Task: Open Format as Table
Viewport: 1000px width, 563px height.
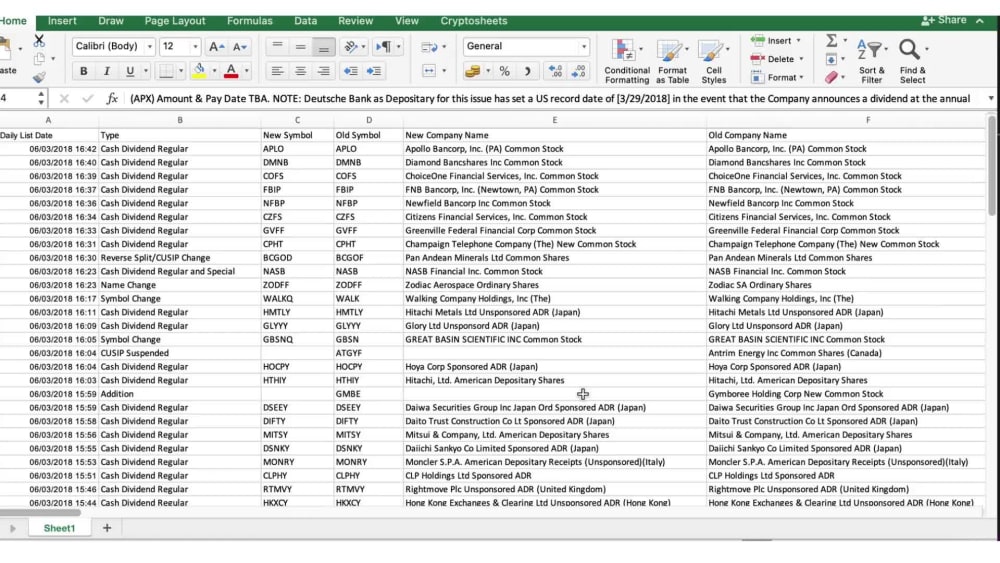Action: (672, 61)
